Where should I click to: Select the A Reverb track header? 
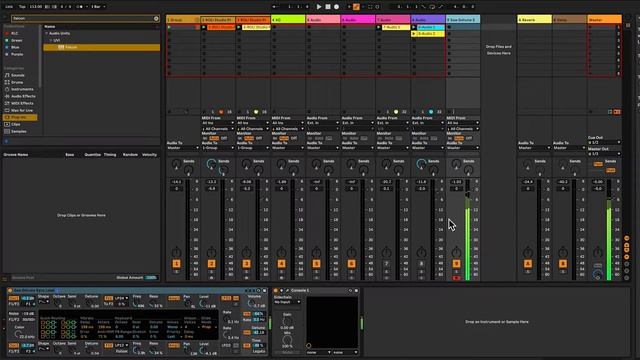[x=534, y=20]
